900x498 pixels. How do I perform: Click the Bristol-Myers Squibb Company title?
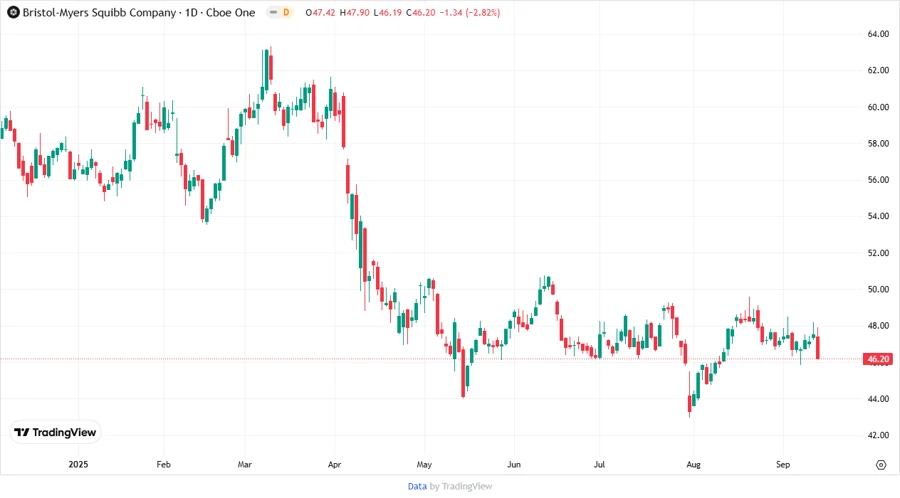[x=99, y=13]
